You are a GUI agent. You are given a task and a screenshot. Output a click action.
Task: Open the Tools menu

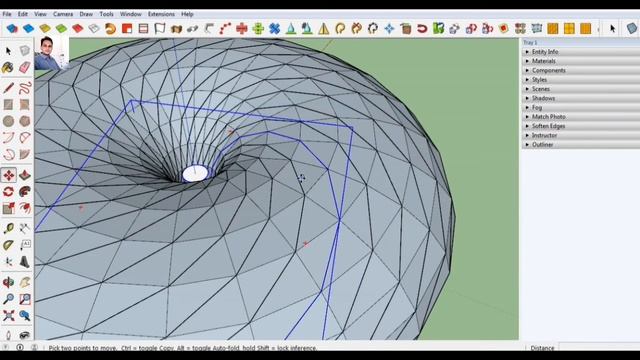(x=107, y=14)
